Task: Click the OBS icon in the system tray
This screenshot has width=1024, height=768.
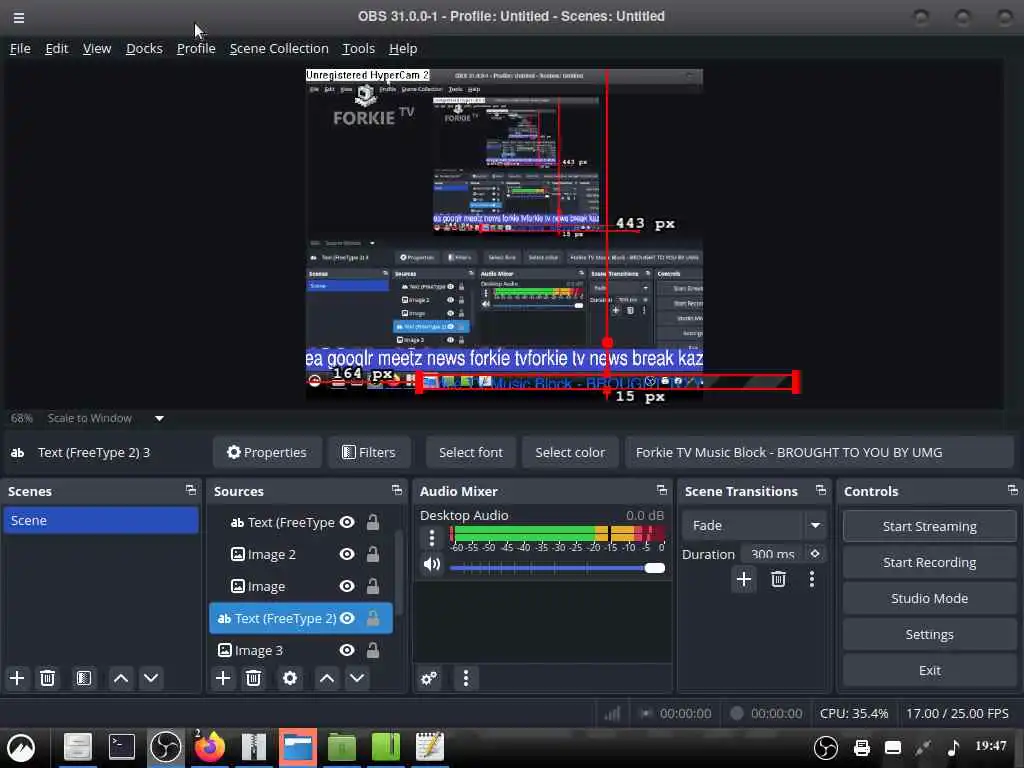Action: (x=825, y=747)
